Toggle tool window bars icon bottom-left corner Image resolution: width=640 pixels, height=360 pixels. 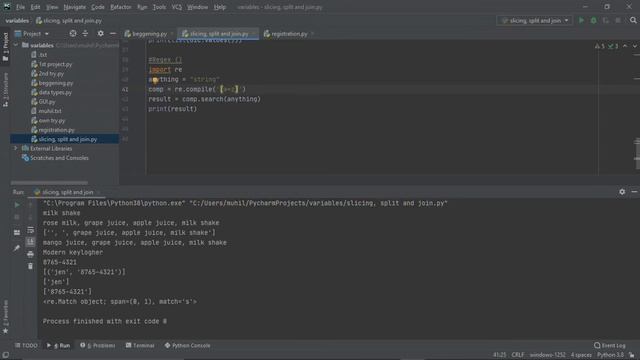point(5,355)
